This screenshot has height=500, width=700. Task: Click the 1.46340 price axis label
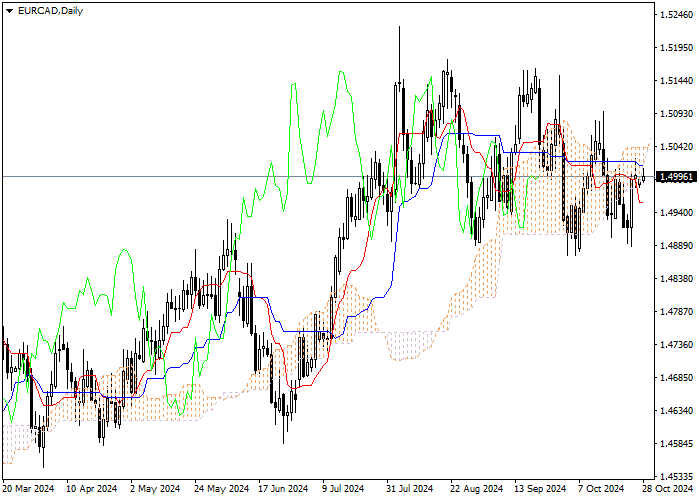(x=677, y=411)
